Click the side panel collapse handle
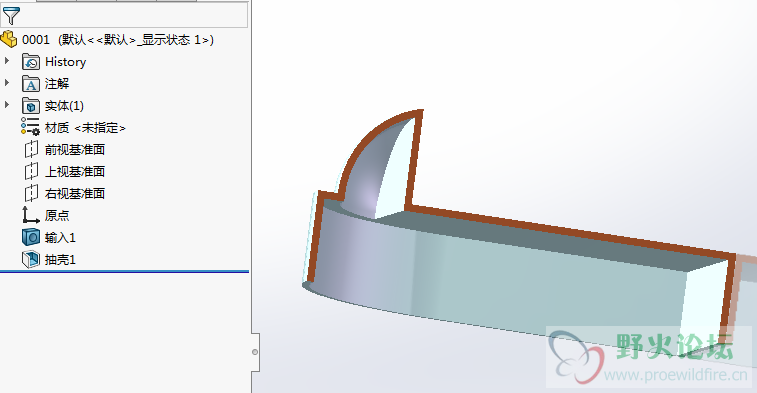This screenshot has width=757, height=393. [255, 352]
